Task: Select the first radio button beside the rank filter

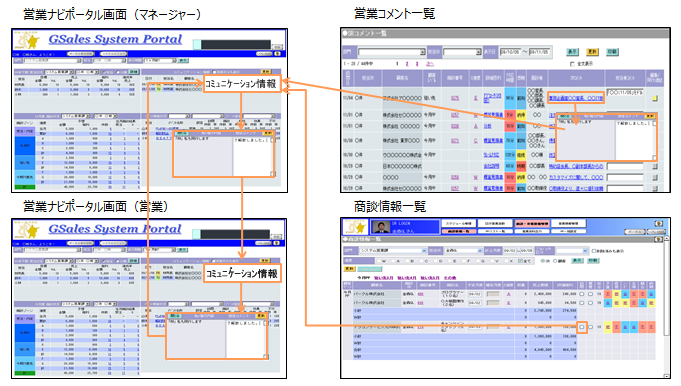Action: [542, 261]
